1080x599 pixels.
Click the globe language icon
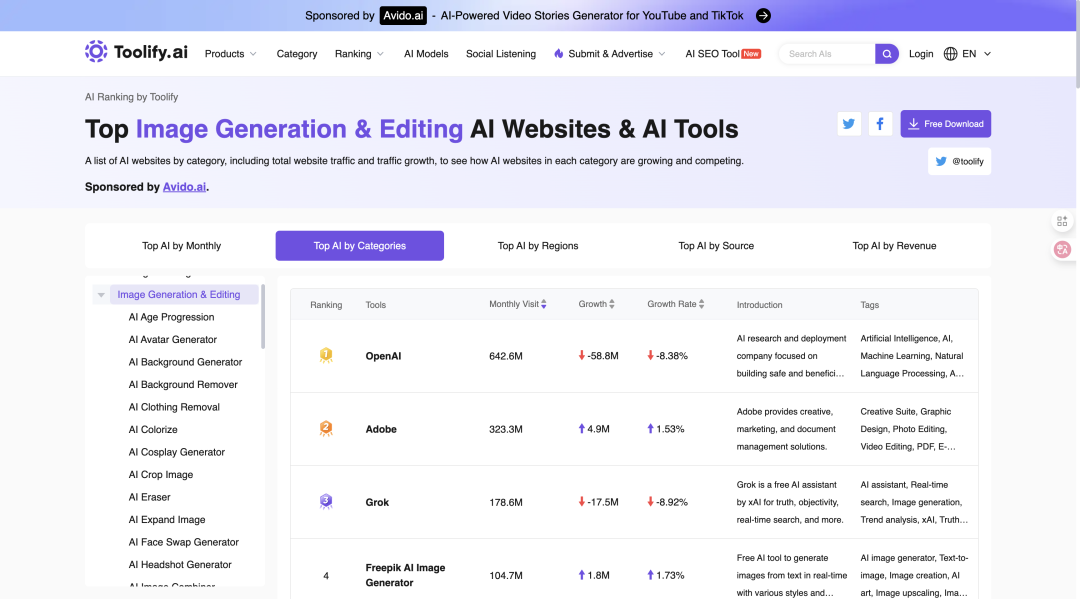click(x=951, y=54)
